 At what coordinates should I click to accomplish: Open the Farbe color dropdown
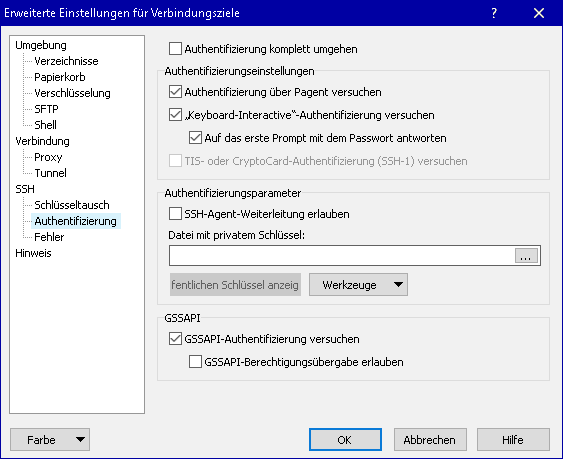click(x=50, y=440)
